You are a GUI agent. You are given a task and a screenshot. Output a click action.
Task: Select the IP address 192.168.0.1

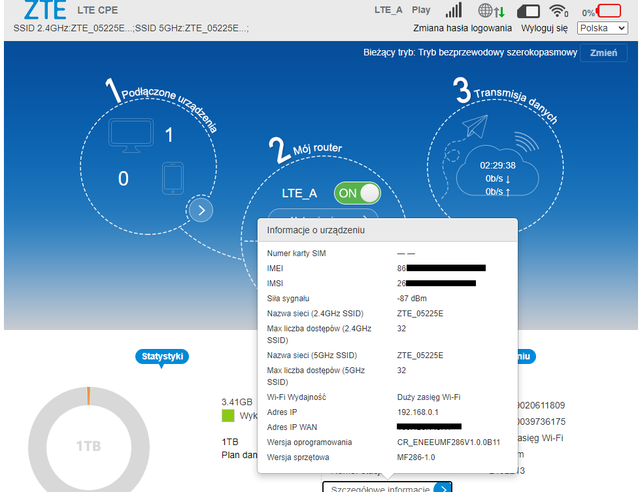point(418,412)
